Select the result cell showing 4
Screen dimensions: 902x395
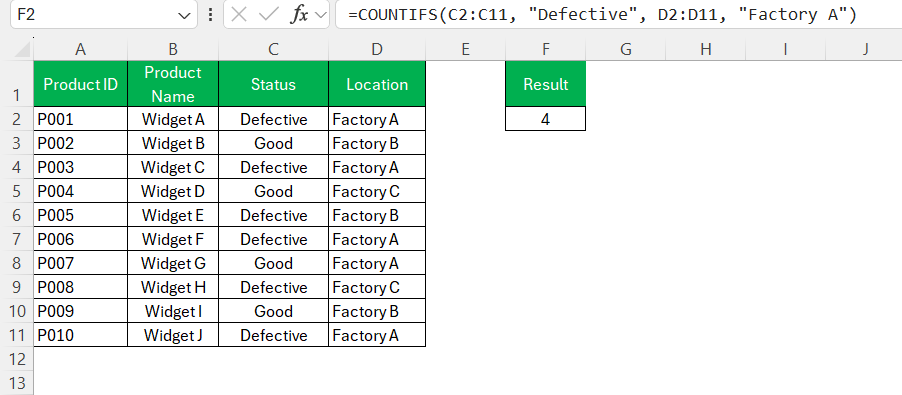point(545,119)
